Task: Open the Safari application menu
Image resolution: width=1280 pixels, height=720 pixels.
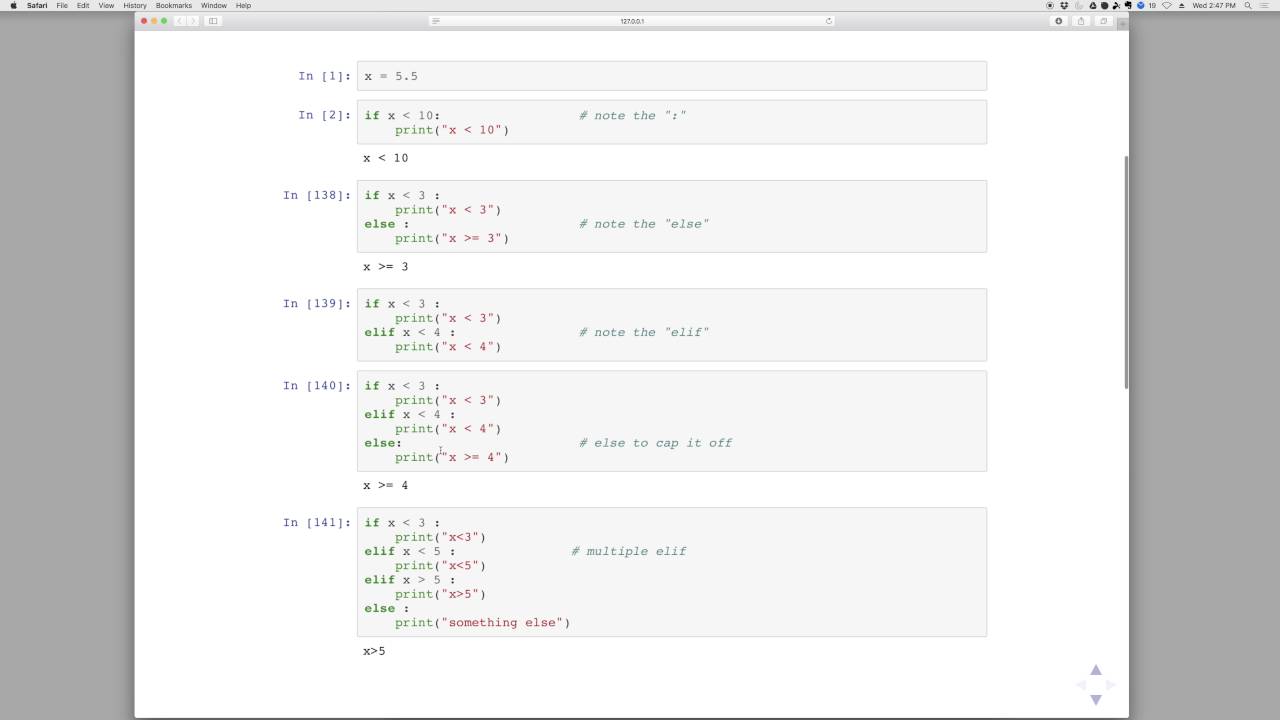Action: [37, 5]
